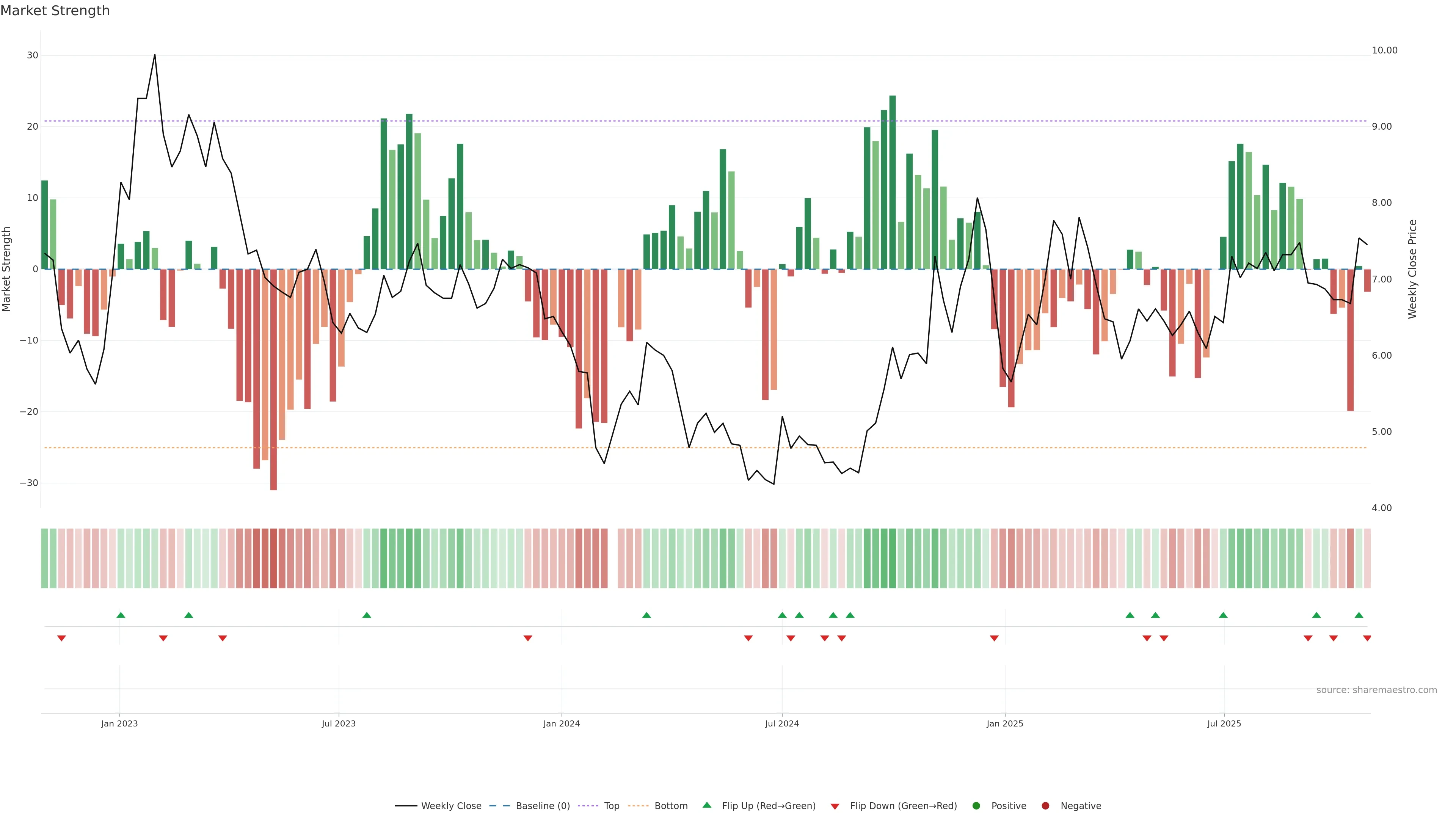Click the first green cell of the heatmap strip
Viewport: 1456px width, 819px height.
pos(45,559)
